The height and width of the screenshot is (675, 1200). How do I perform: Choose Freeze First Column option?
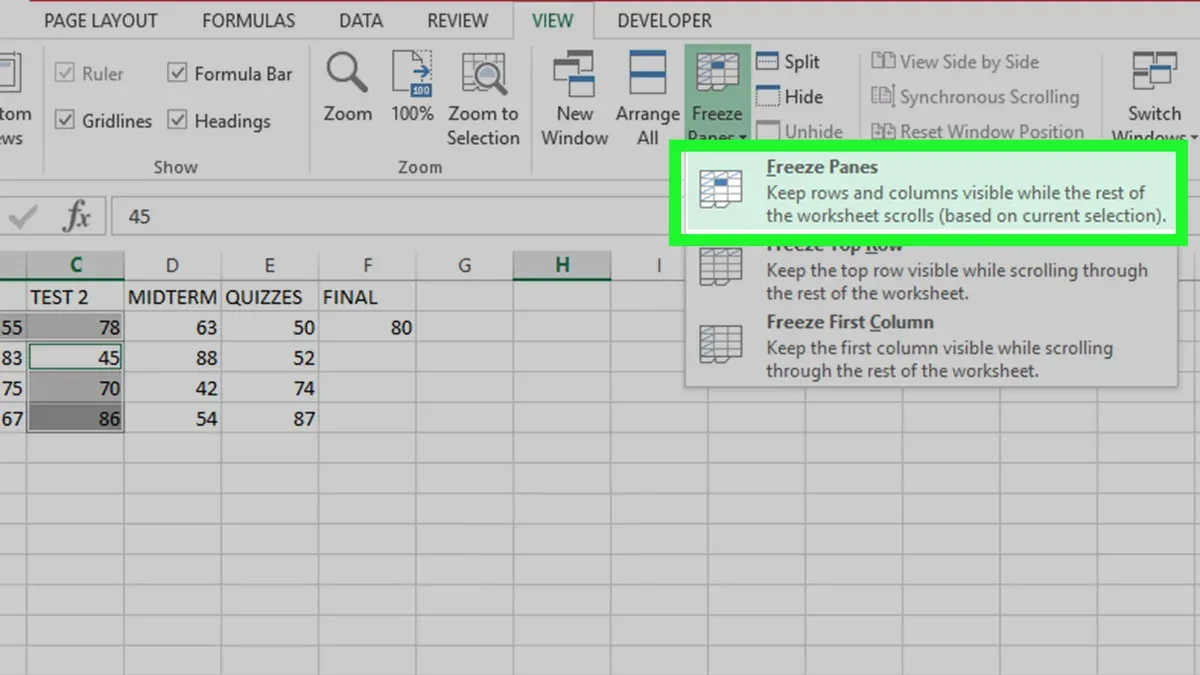pos(930,347)
